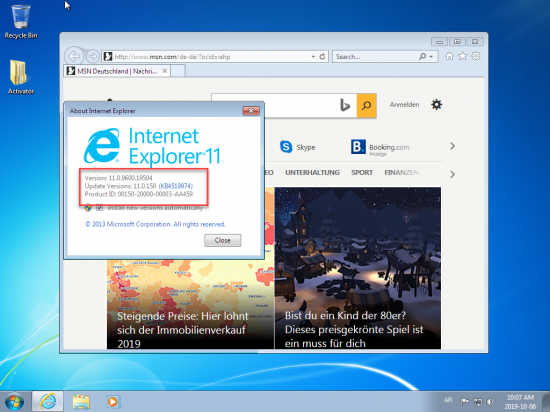Select the Product ID text line

tap(139, 194)
